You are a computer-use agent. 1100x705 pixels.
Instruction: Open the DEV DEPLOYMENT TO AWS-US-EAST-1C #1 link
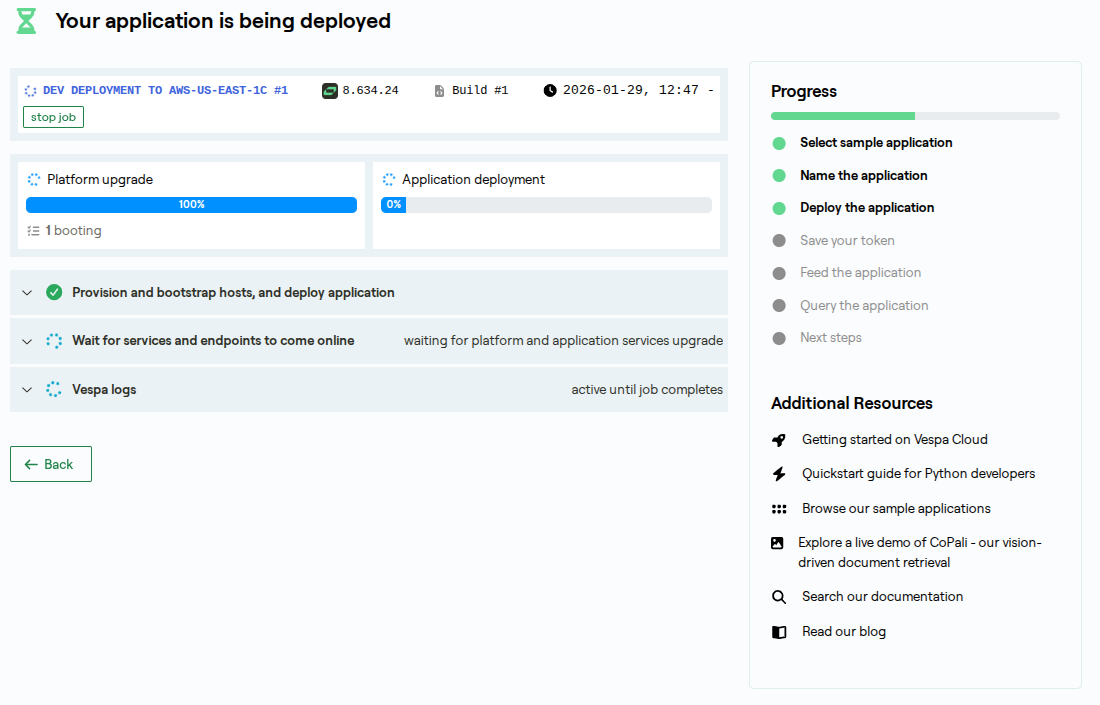click(165, 91)
